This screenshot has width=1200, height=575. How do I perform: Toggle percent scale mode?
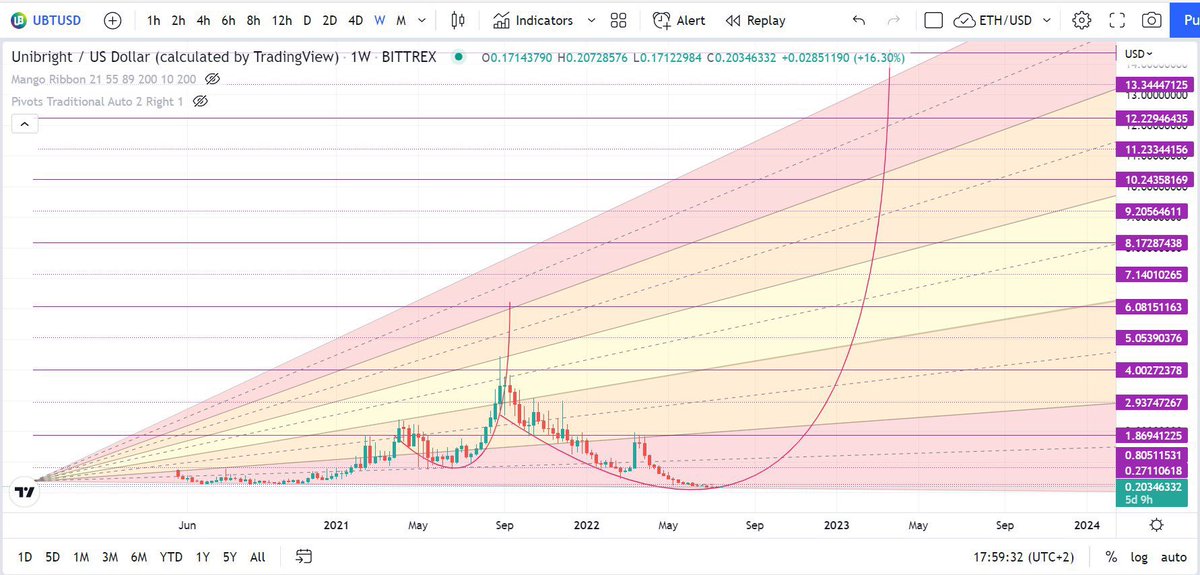click(1111, 556)
